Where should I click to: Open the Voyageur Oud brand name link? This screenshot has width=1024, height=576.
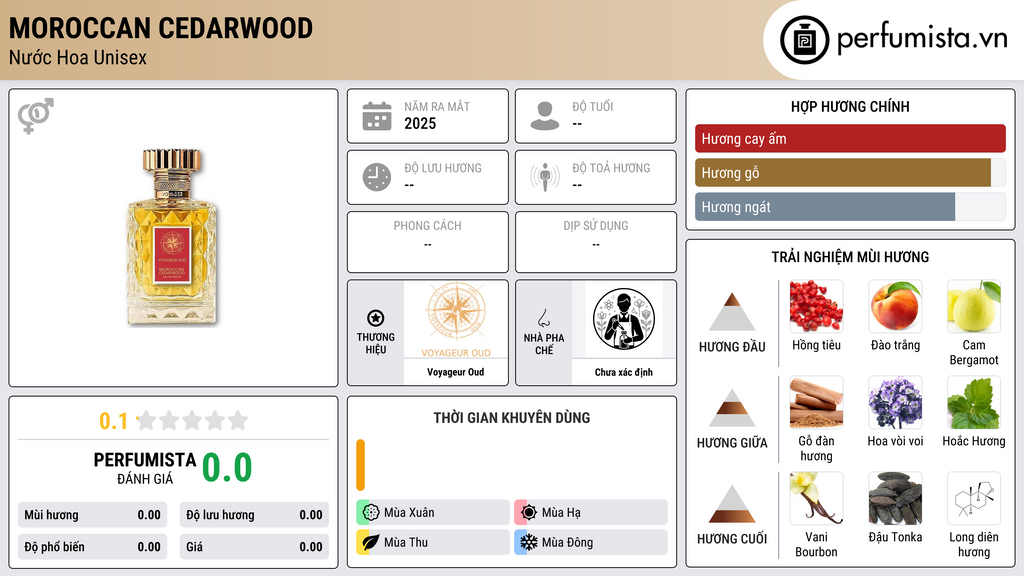pyautogui.click(x=456, y=372)
